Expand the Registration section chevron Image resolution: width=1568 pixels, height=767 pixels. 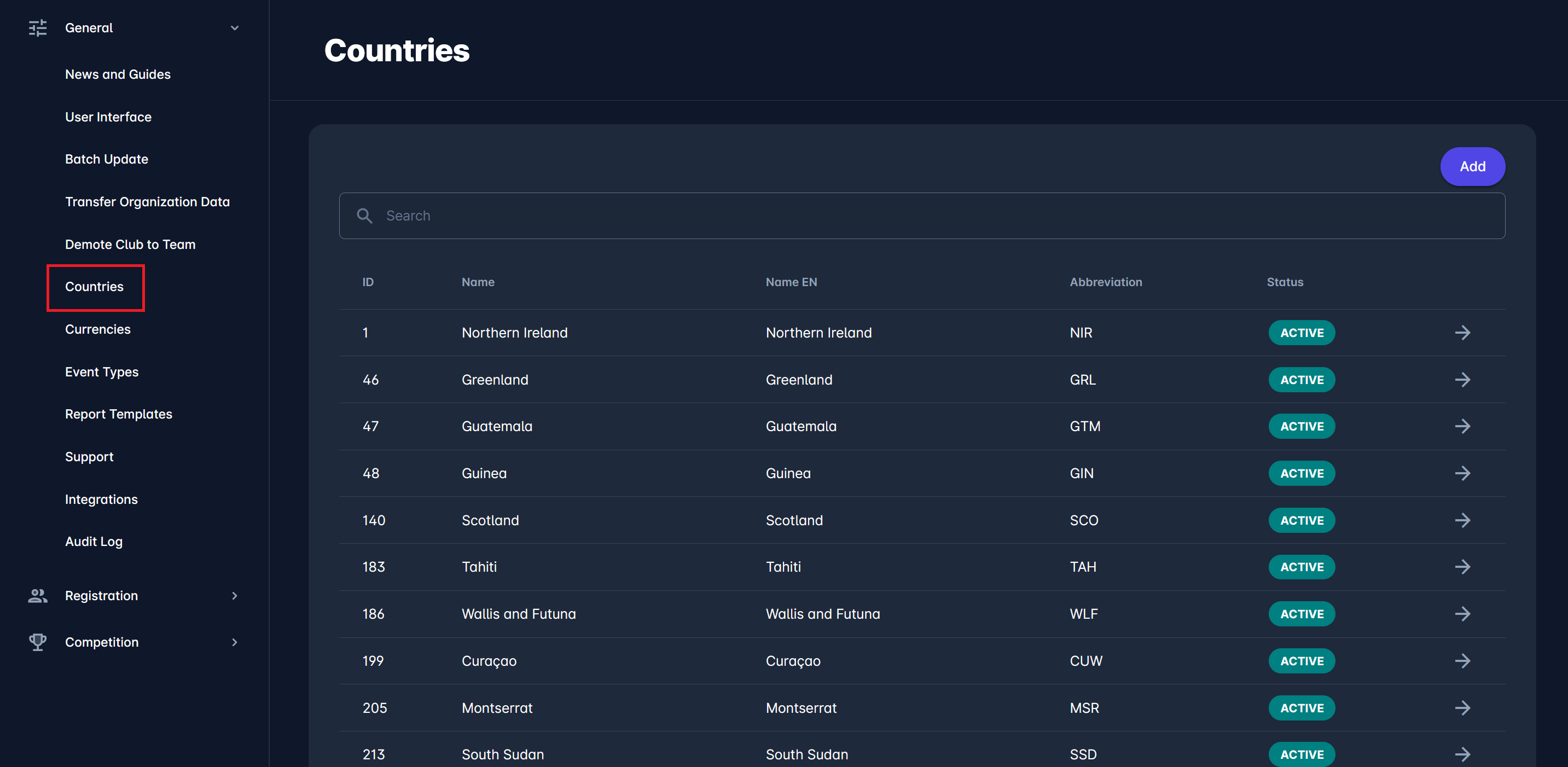pos(234,595)
